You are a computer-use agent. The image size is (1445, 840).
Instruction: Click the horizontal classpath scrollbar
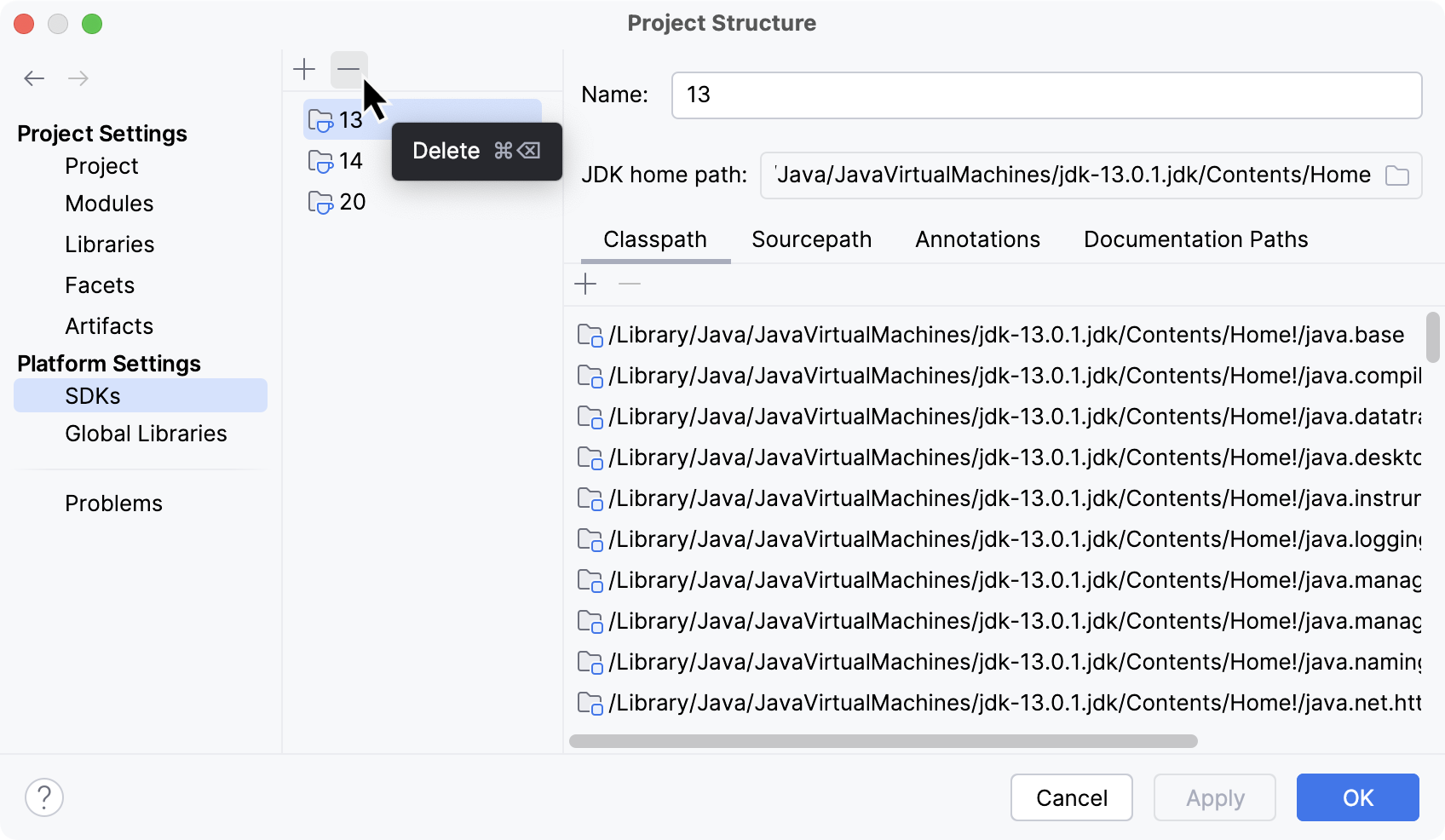pyautogui.click(x=884, y=740)
